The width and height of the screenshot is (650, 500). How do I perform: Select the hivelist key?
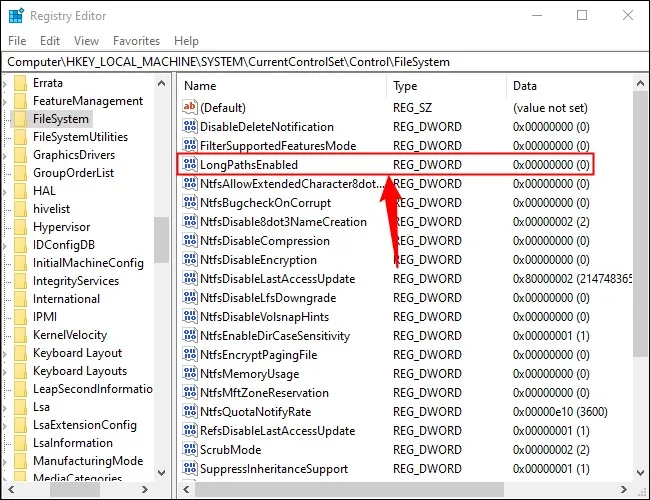[51, 209]
